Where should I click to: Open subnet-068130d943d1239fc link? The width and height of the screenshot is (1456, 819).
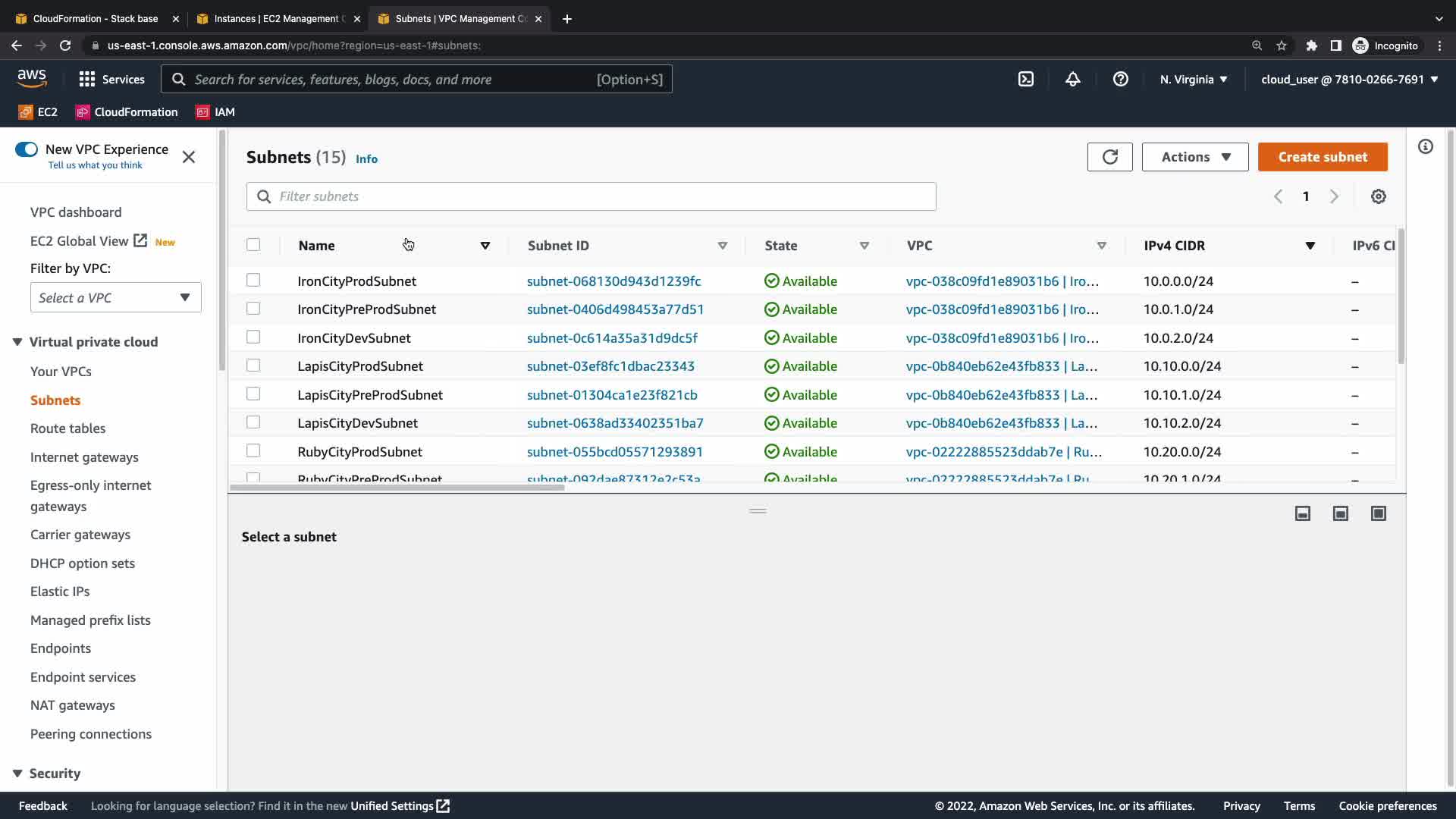[613, 281]
